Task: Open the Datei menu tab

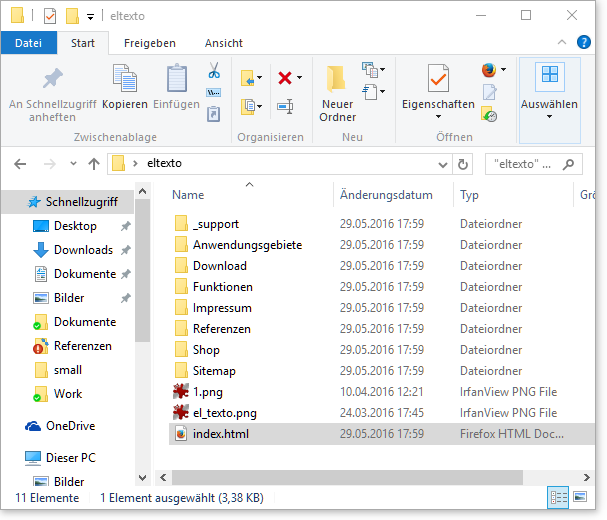Action: click(x=29, y=43)
